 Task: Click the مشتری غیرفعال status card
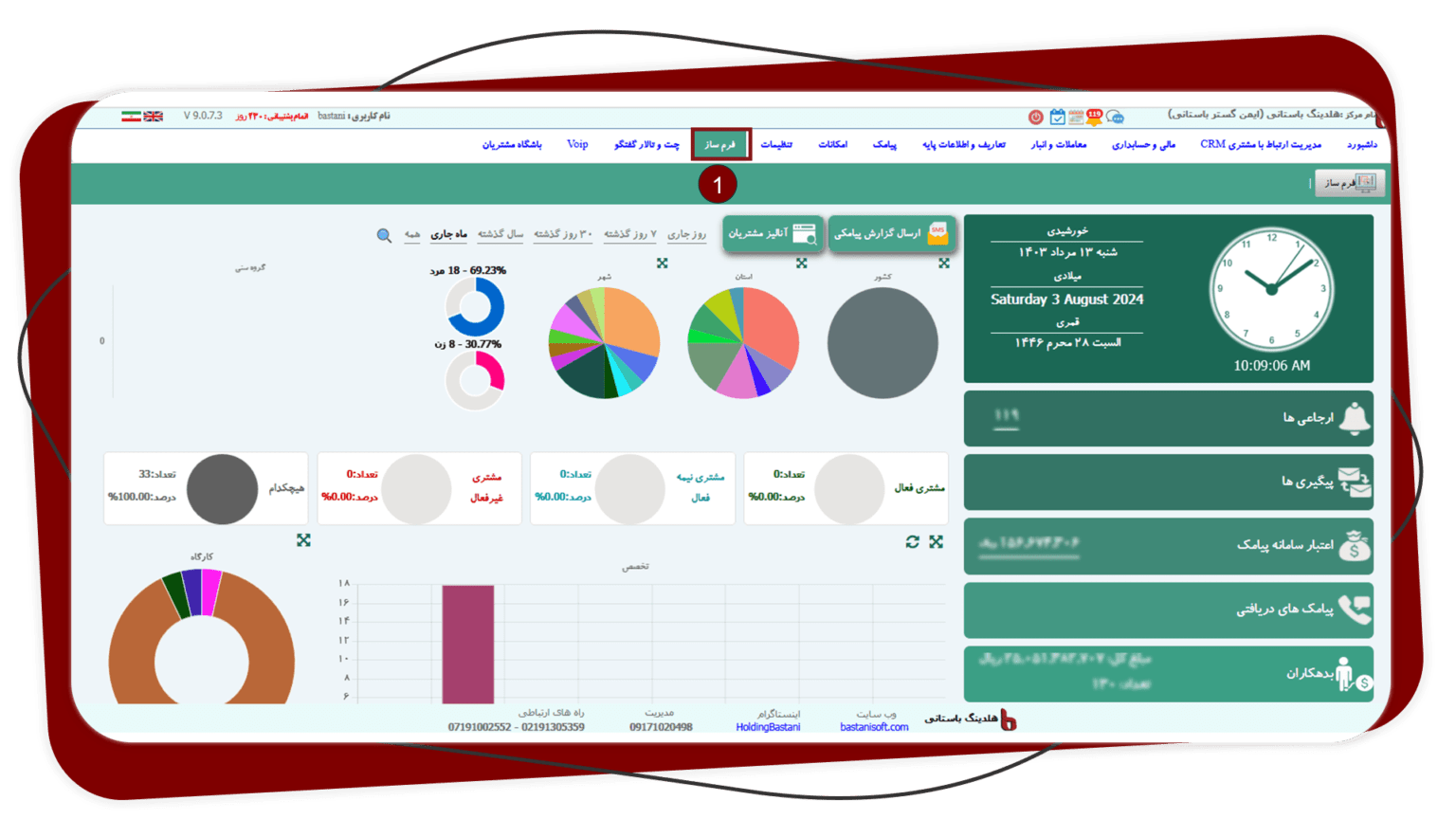point(419,488)
